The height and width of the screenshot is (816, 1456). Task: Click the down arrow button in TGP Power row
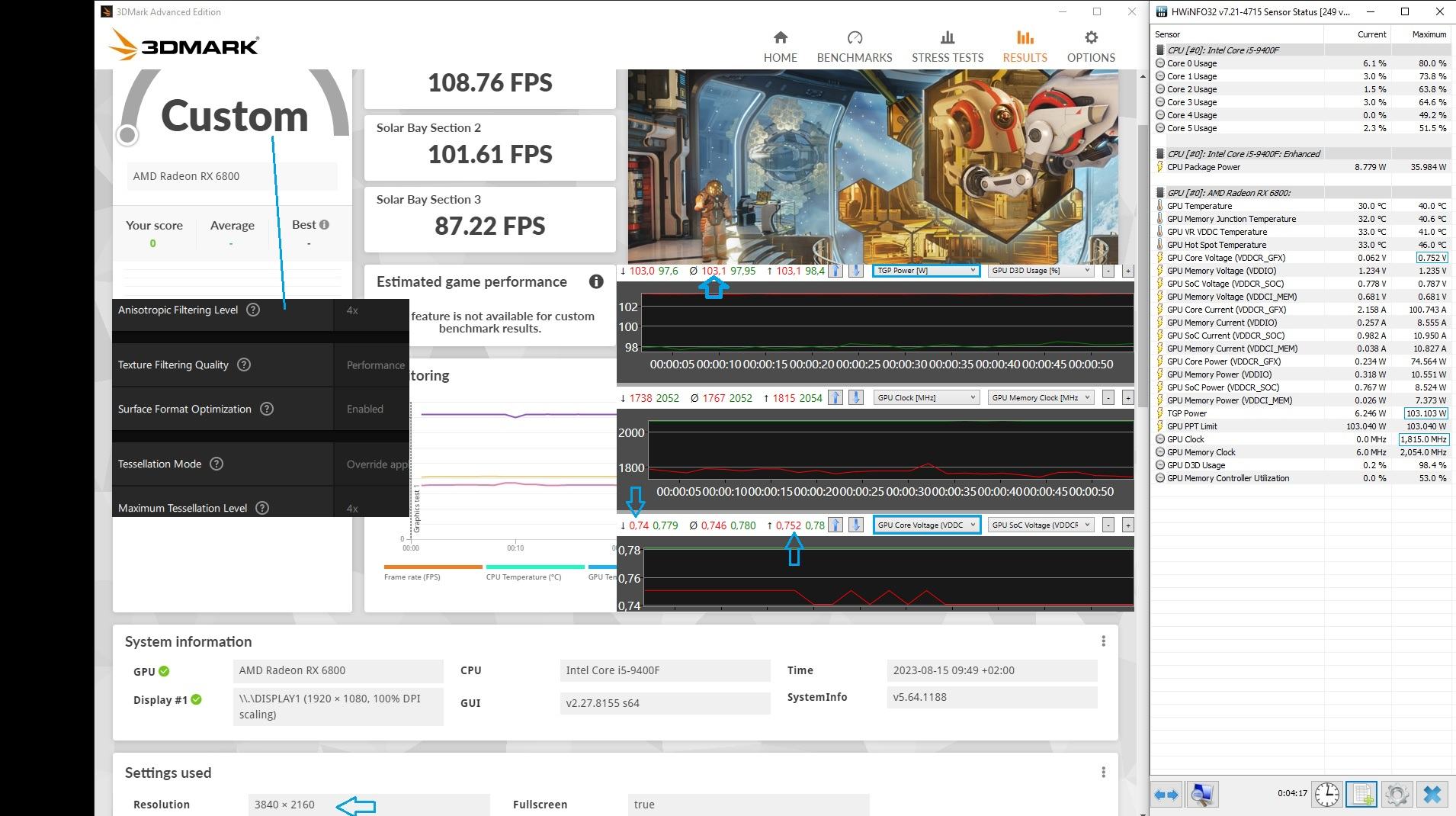[x=856, y=271]
